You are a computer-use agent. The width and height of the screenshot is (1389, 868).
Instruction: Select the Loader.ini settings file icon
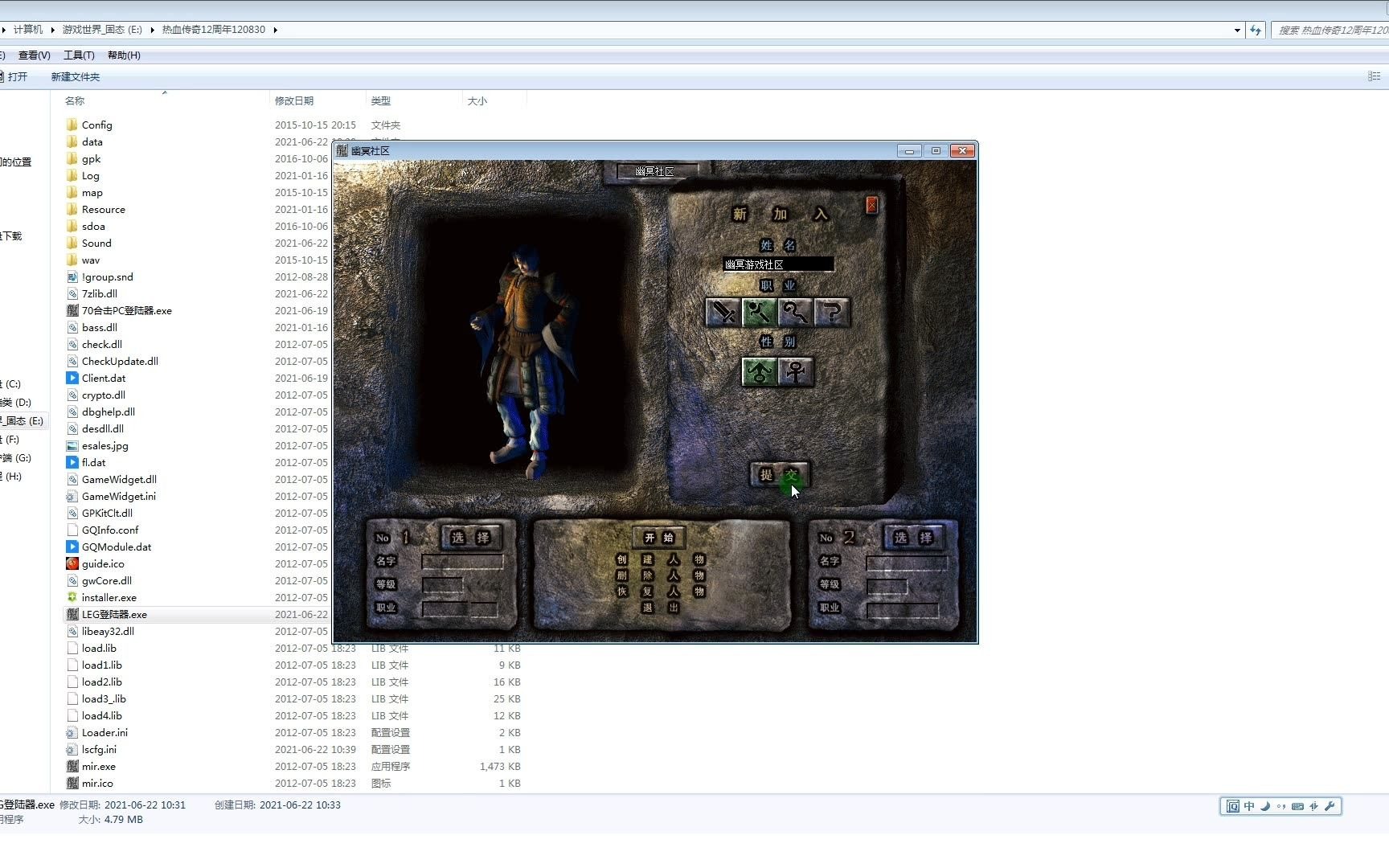tap(72, 732)
